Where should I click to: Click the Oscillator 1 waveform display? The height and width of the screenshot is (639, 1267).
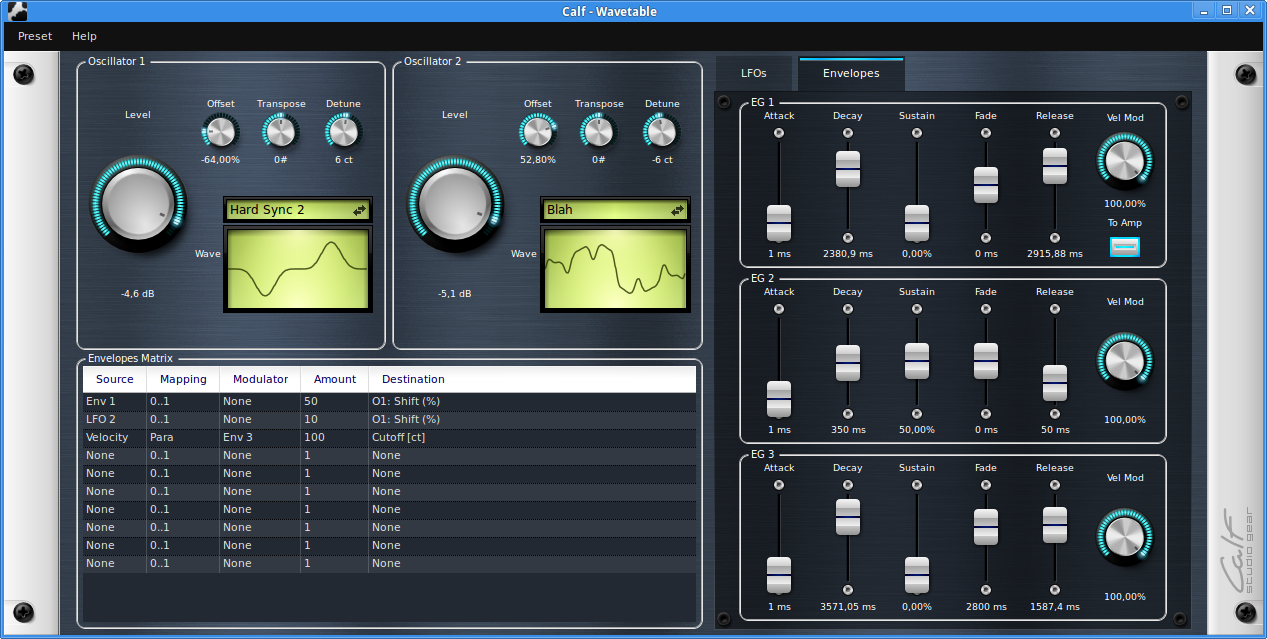298,269
